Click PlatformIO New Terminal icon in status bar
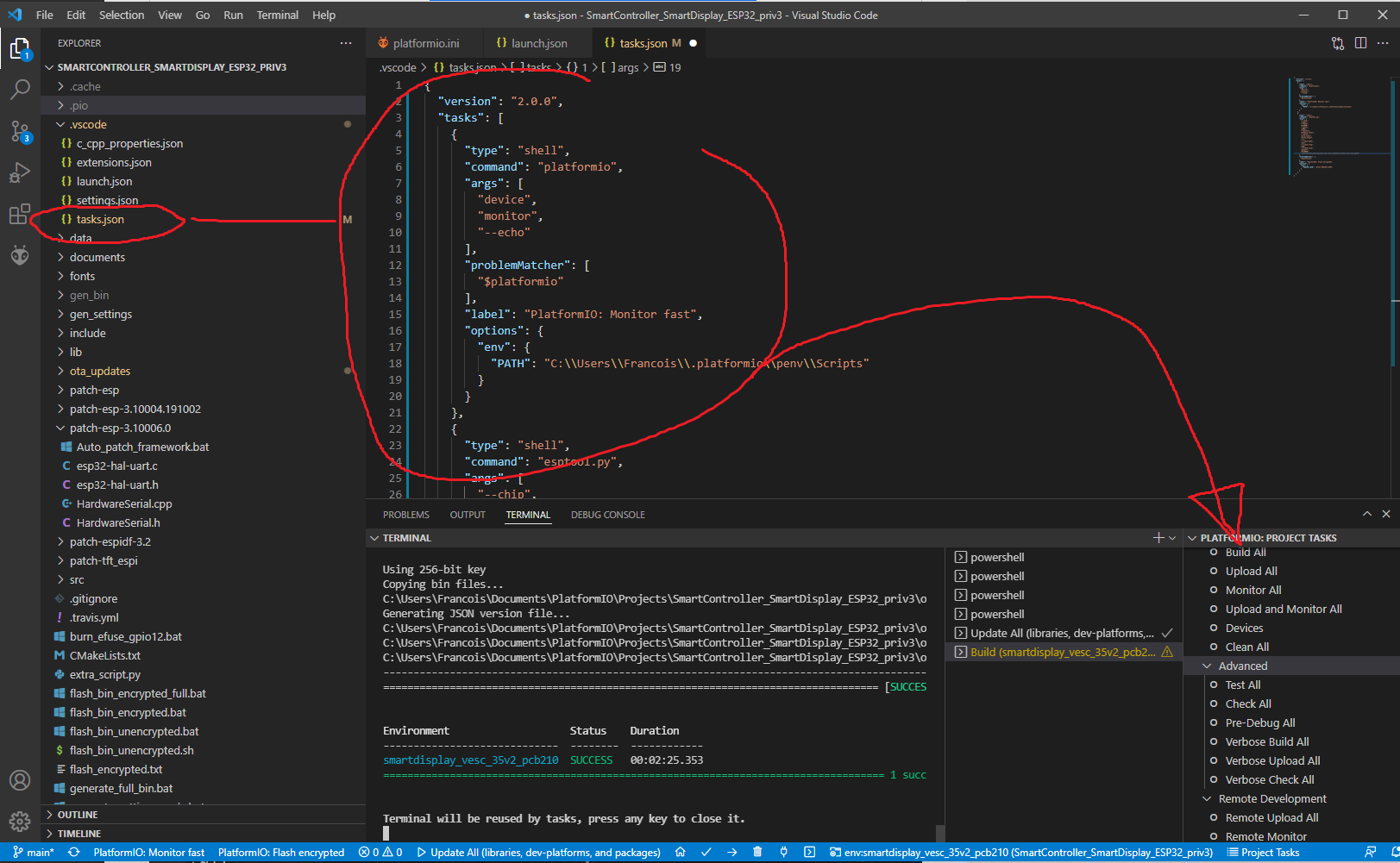This screenshot has width=1400, height=863. [x=809, y=852]
